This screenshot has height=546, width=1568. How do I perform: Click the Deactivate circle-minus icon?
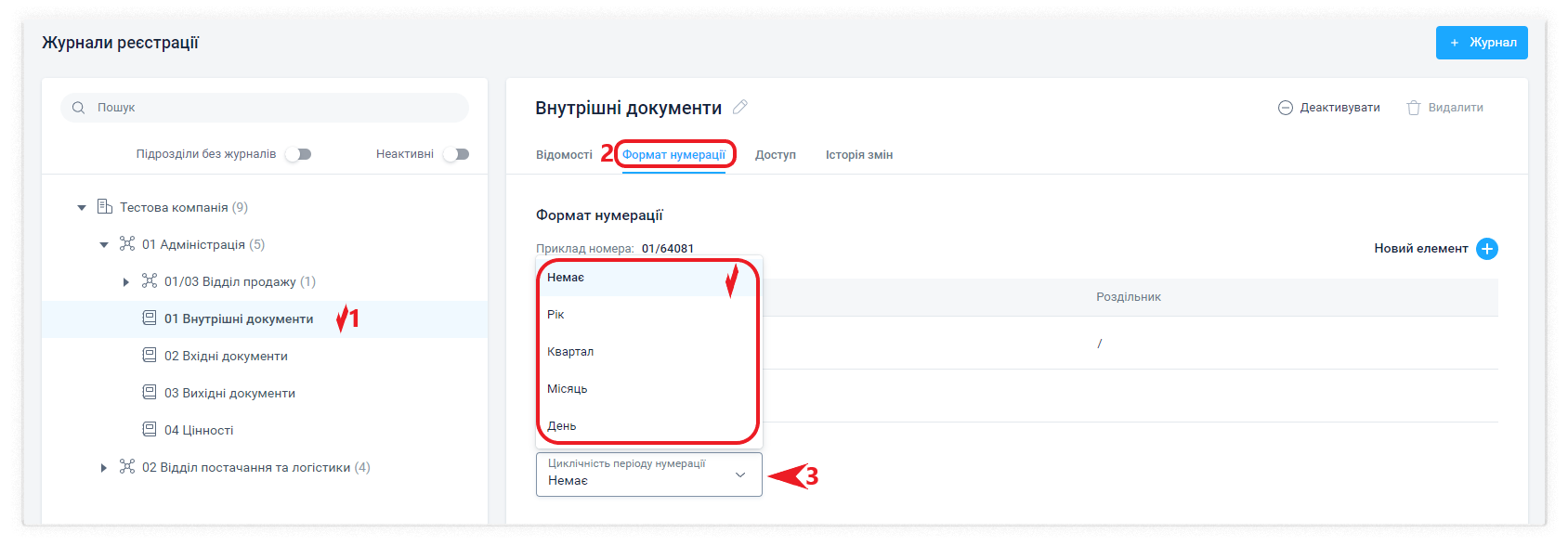1286,108
